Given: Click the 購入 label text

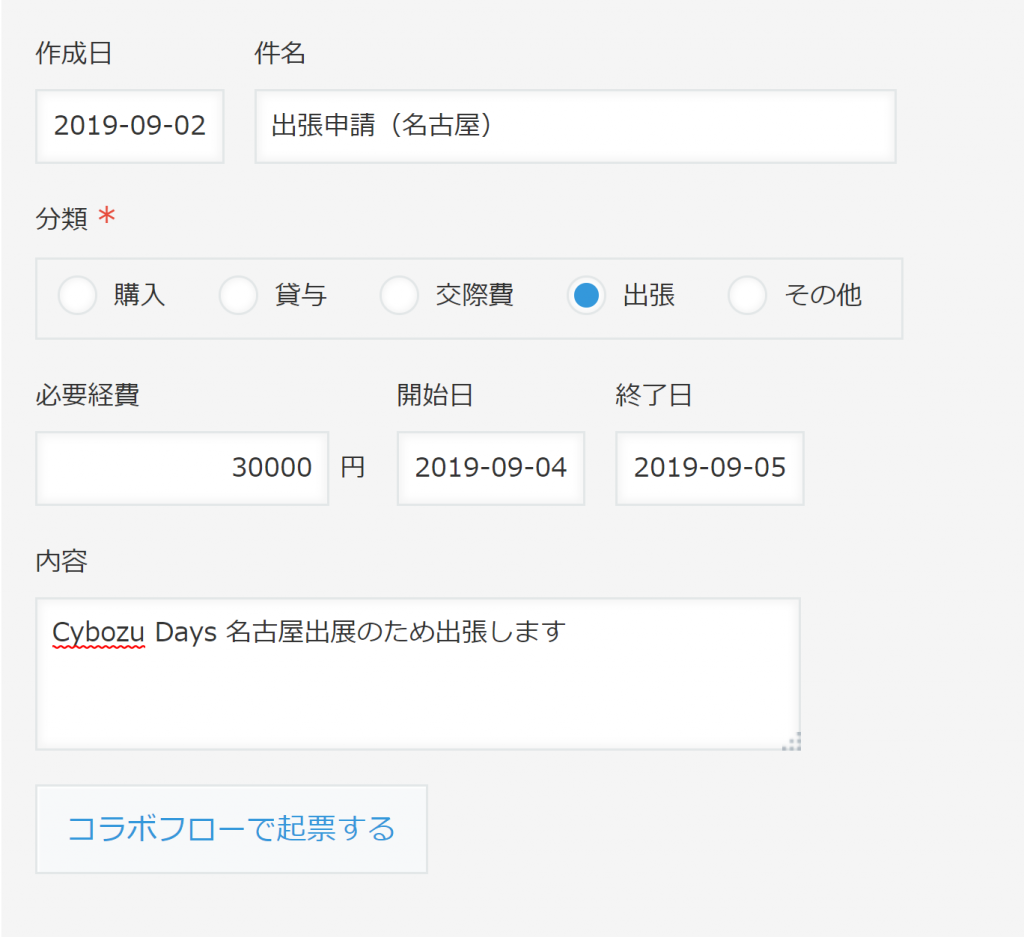Looking at the screenshot, I should coord(139,295).
